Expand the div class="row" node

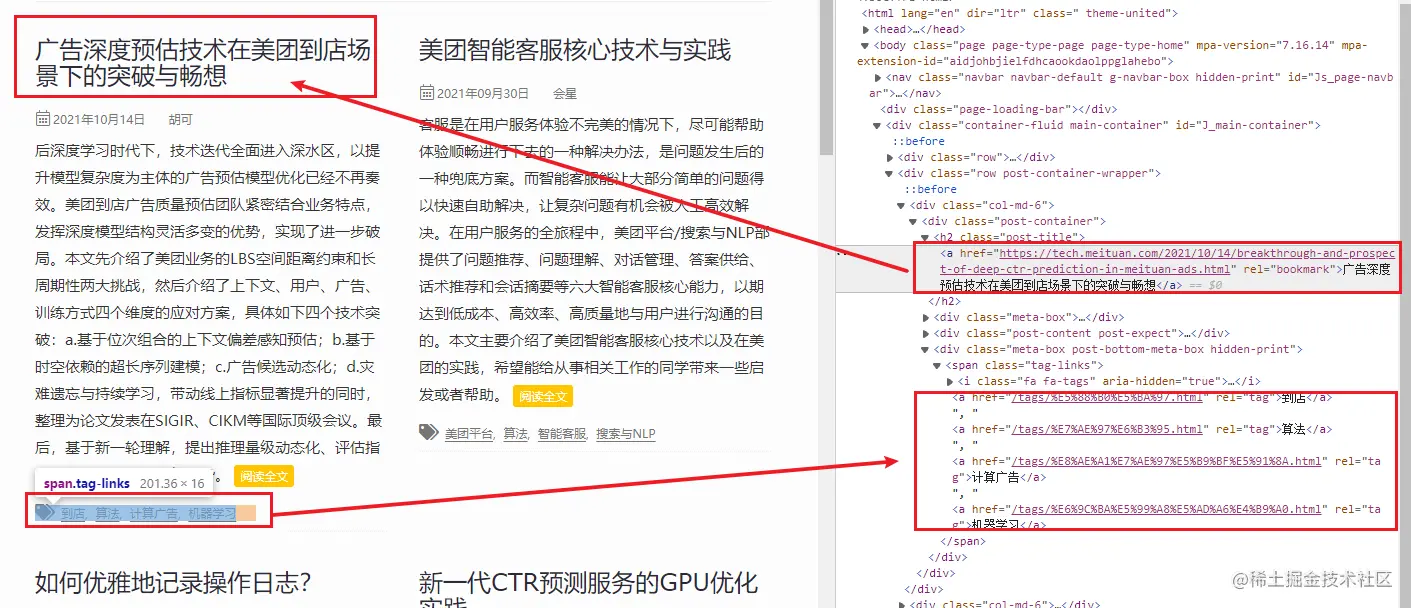(889, 157)
